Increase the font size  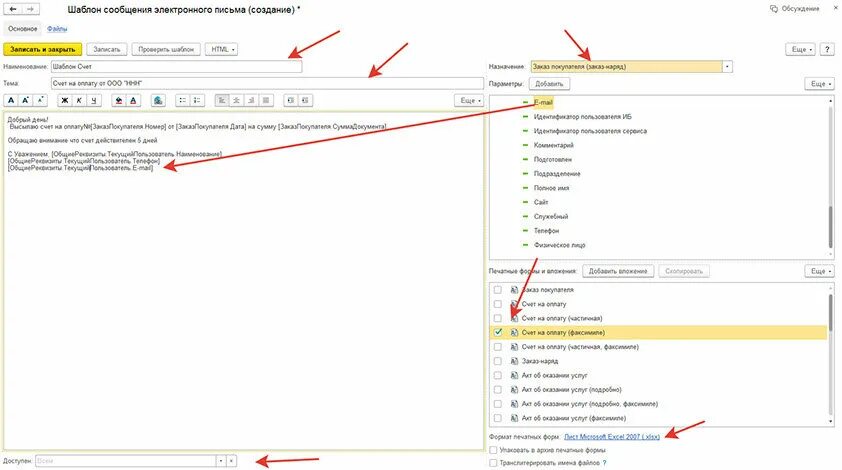pyautogui.click(x=25, y=100)
